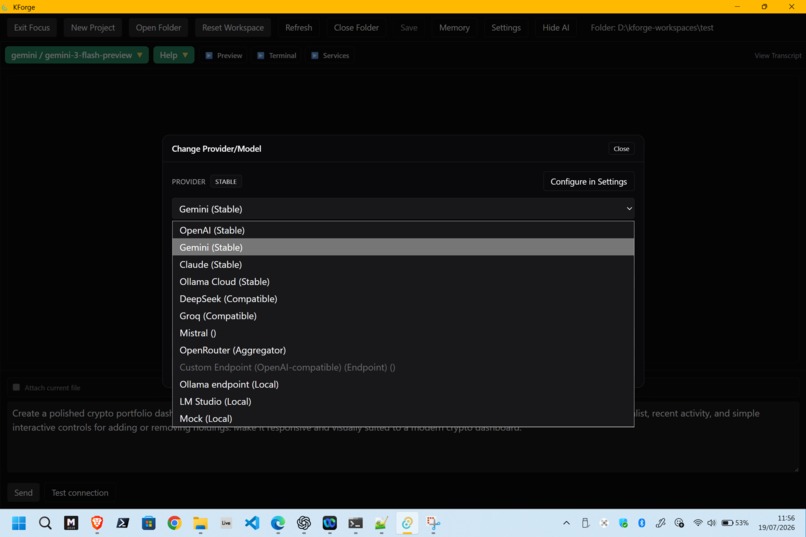Screen dimensions: 806x537
Task: Open gemini-3-flash-preview model dropdown
Action: (x=77, y=55)
